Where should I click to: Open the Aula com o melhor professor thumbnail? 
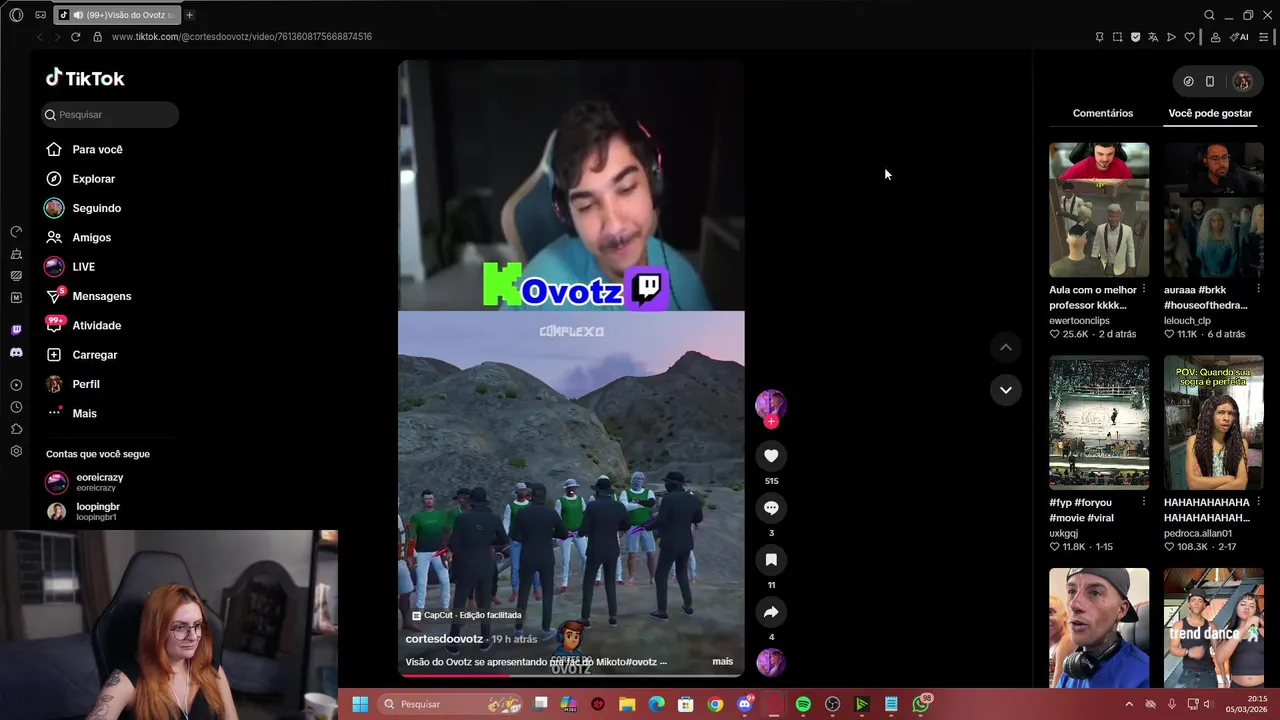point(1099,210)
